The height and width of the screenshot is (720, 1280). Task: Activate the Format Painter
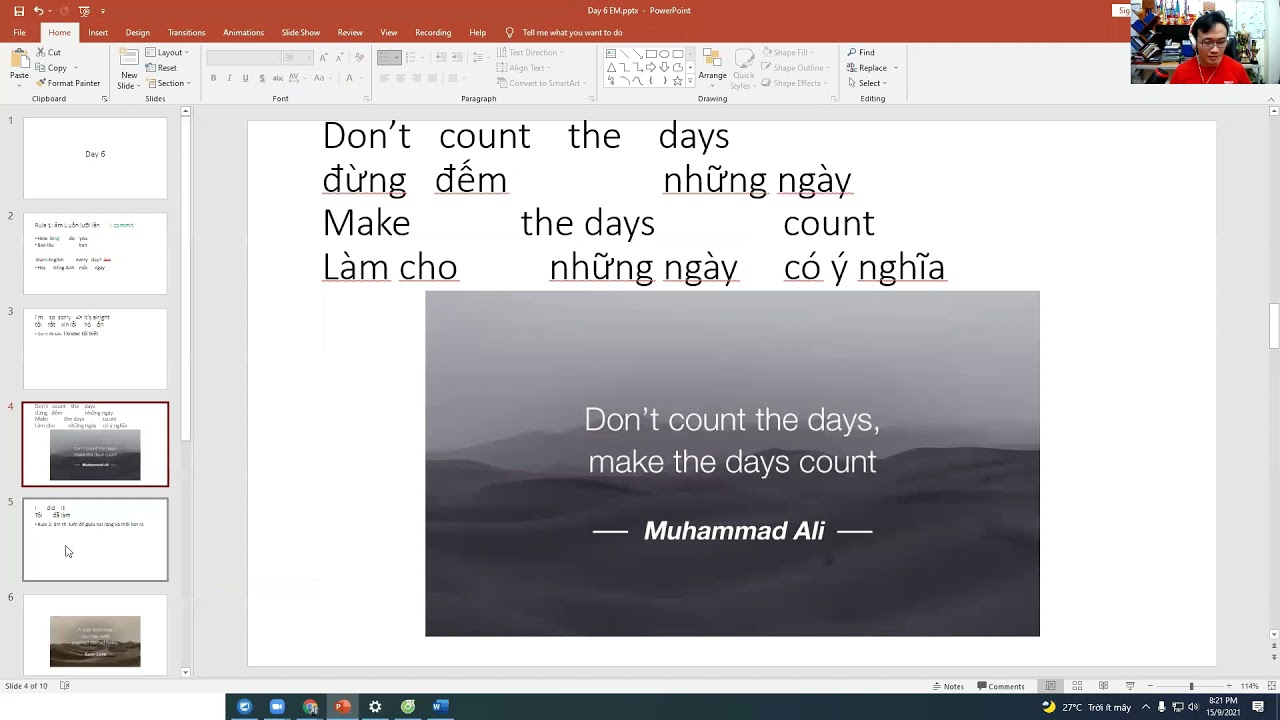[x=67, y=83]
